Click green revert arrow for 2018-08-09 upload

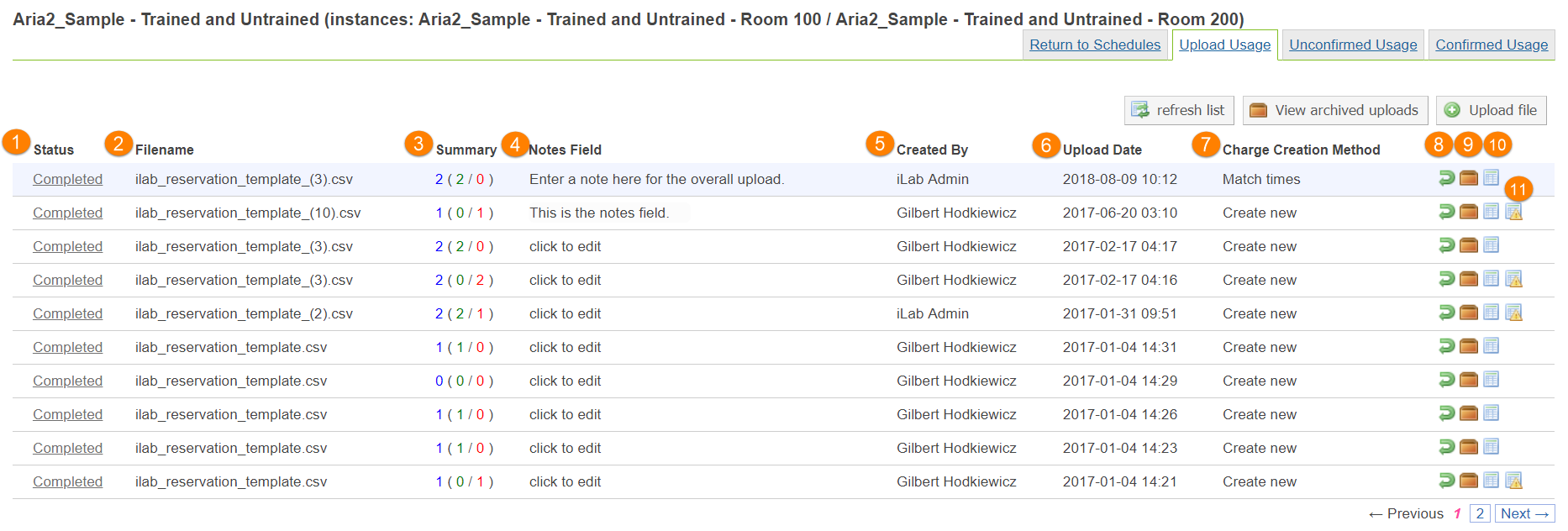[1446, 178]
